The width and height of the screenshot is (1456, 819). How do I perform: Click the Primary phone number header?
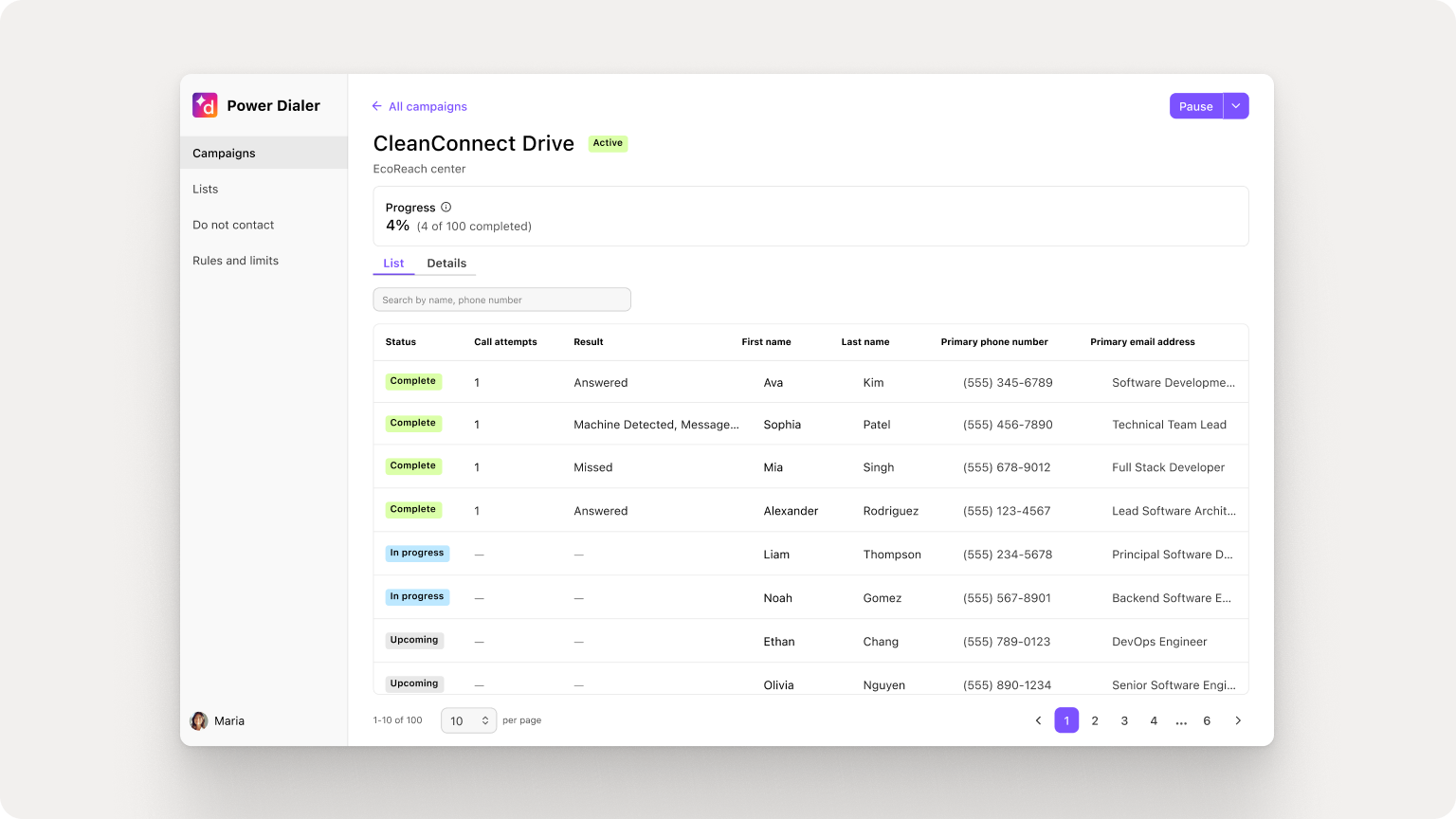tap(994, 342)
